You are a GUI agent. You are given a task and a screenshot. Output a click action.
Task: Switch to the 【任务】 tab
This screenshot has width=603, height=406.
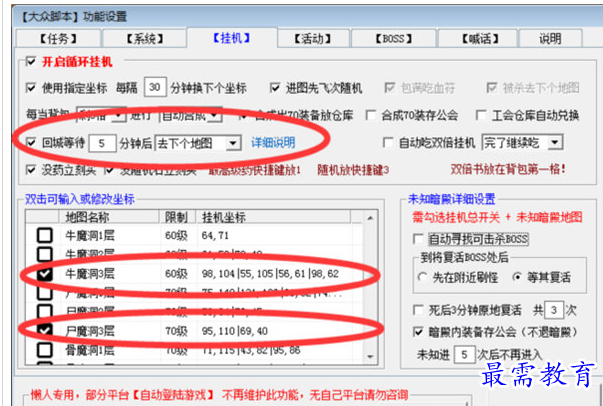point(58,38)
